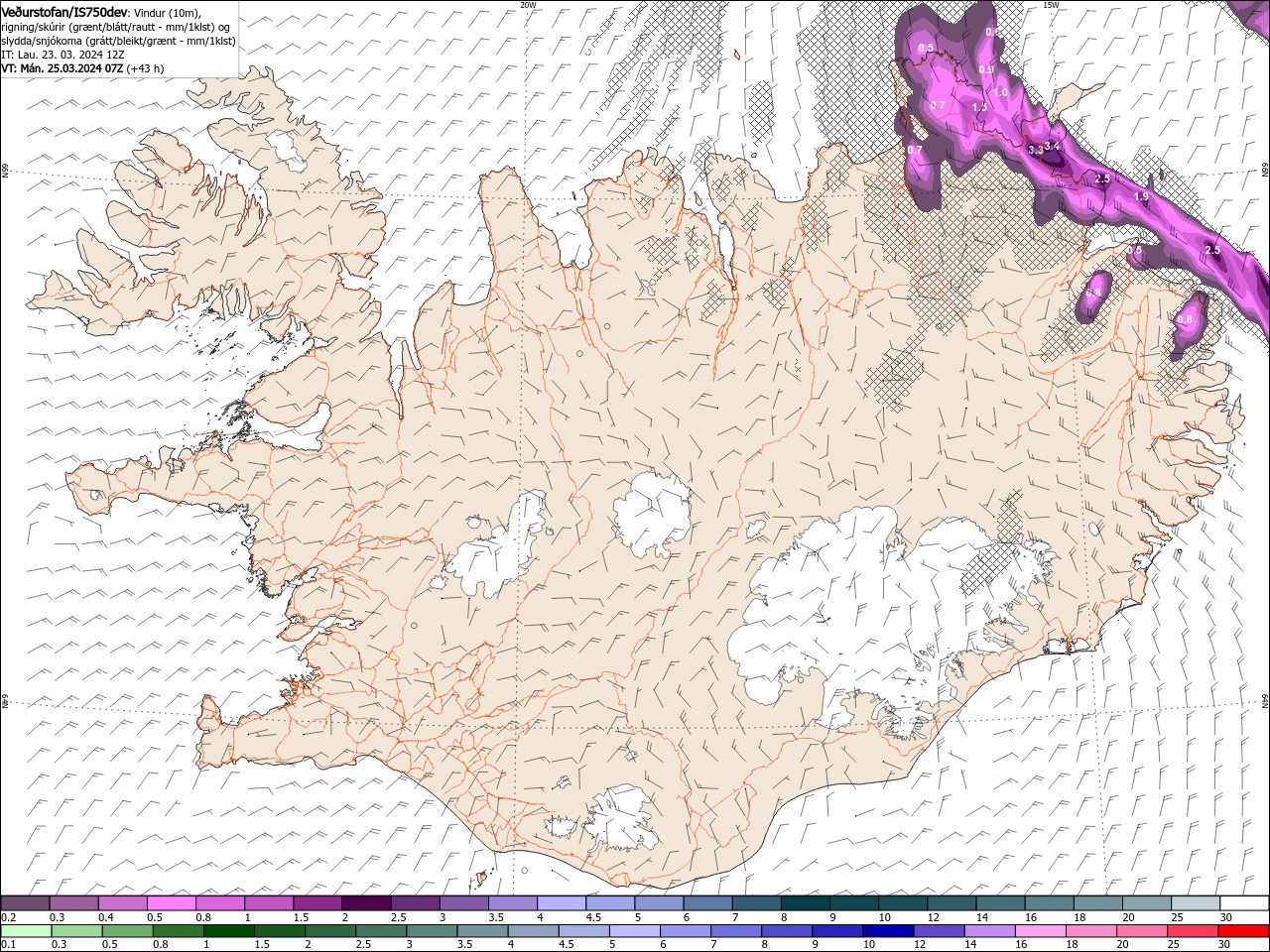Pick top-row legend swatch between 7 and 8
Screen dimensions: 1270x952
[756, 903]
